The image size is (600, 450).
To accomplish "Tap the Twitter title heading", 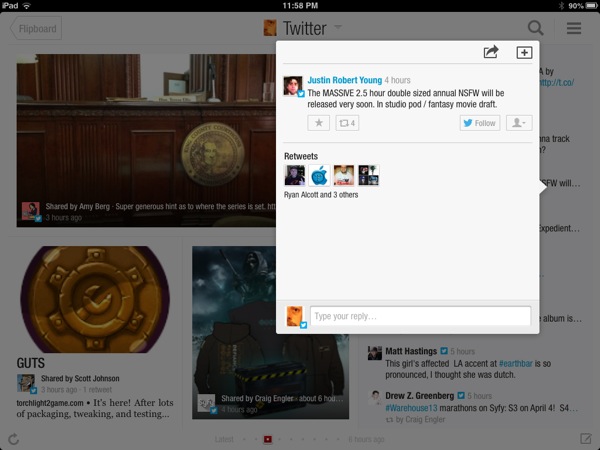I will [x=305, y=28].
